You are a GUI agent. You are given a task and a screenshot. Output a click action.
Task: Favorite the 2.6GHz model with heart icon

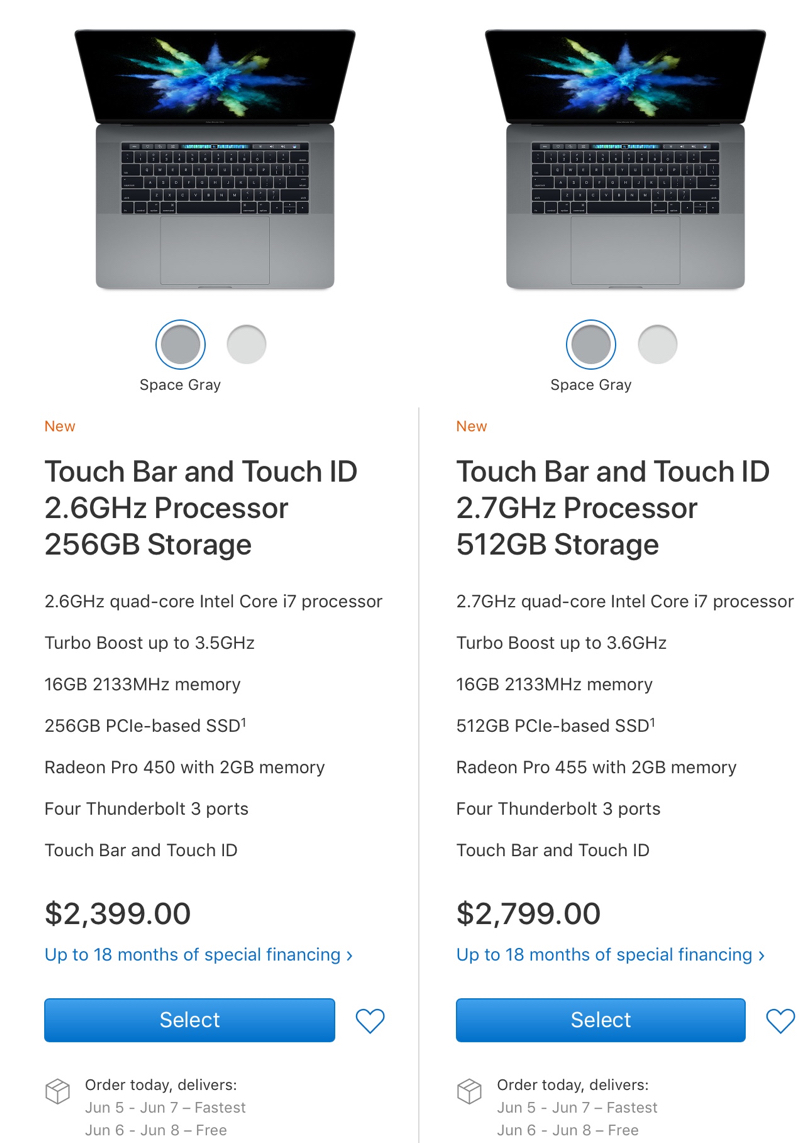point(370,1021)
